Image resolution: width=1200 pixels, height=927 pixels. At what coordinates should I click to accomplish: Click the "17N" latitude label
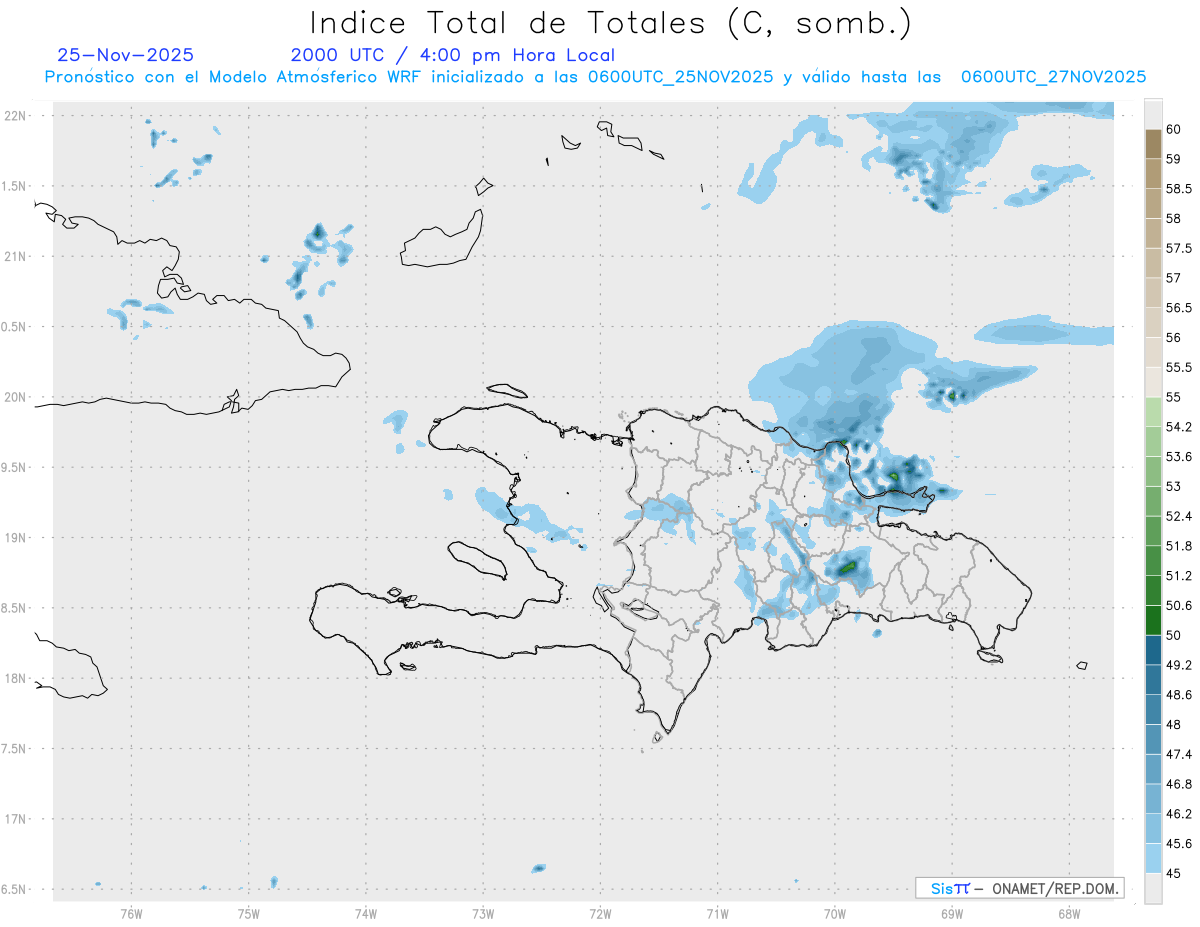[16, 819]
